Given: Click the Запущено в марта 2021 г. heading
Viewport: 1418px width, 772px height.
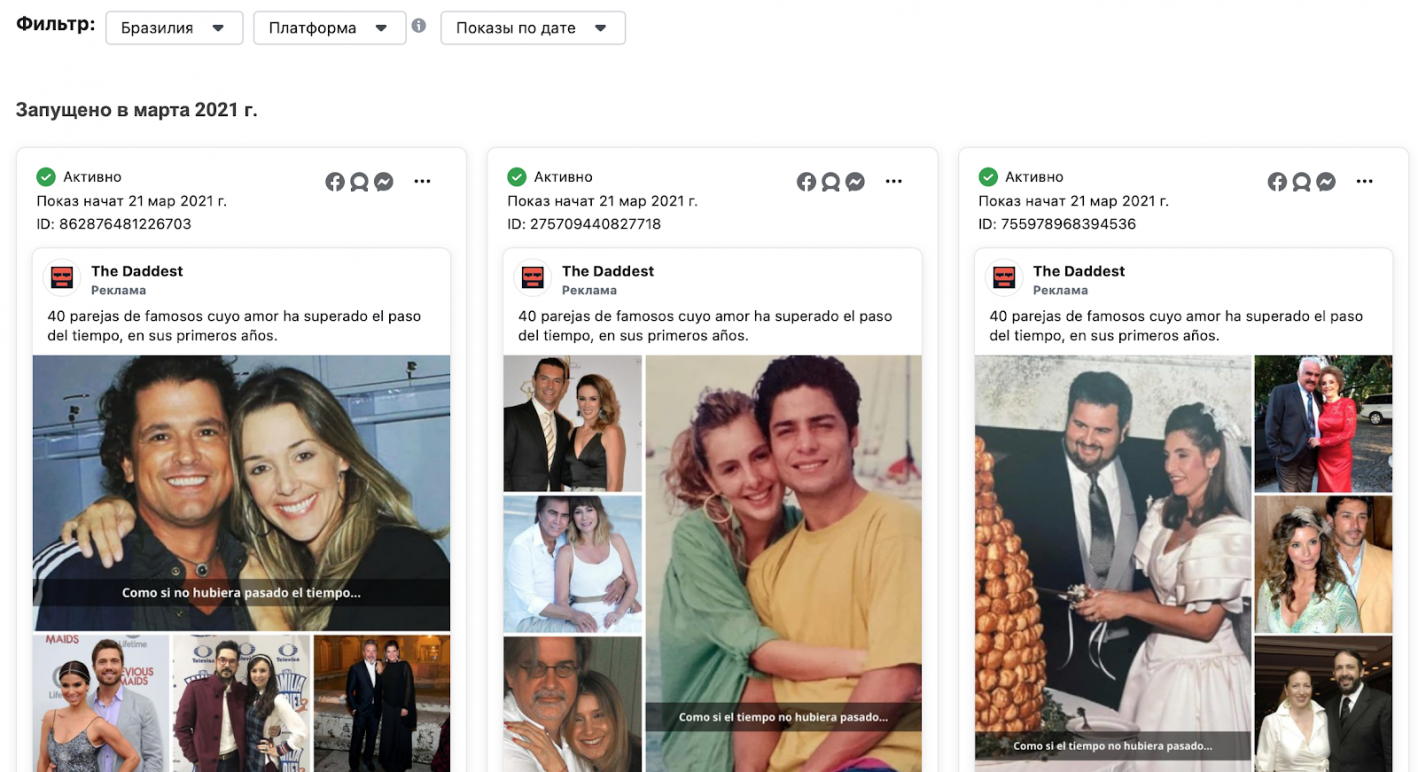Looking at the screenshot, I should click(x=137, y=110).
